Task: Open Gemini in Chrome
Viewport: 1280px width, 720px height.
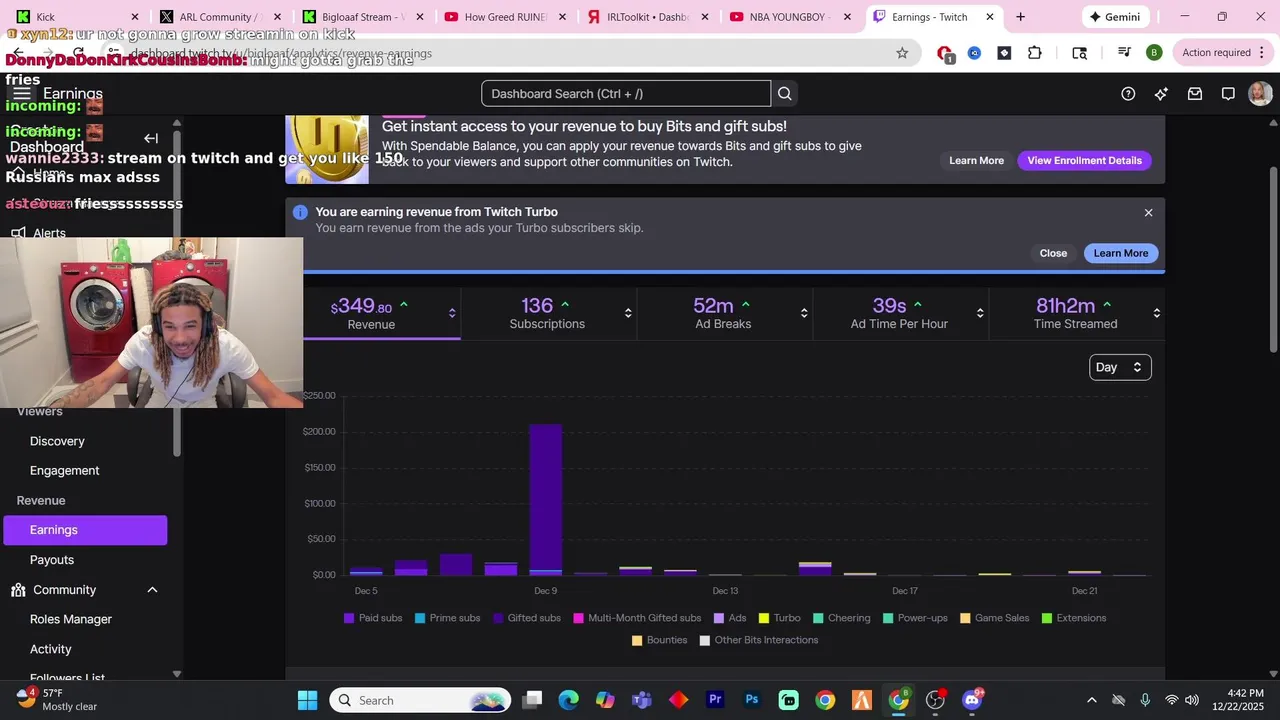Action: (1115, 17)
